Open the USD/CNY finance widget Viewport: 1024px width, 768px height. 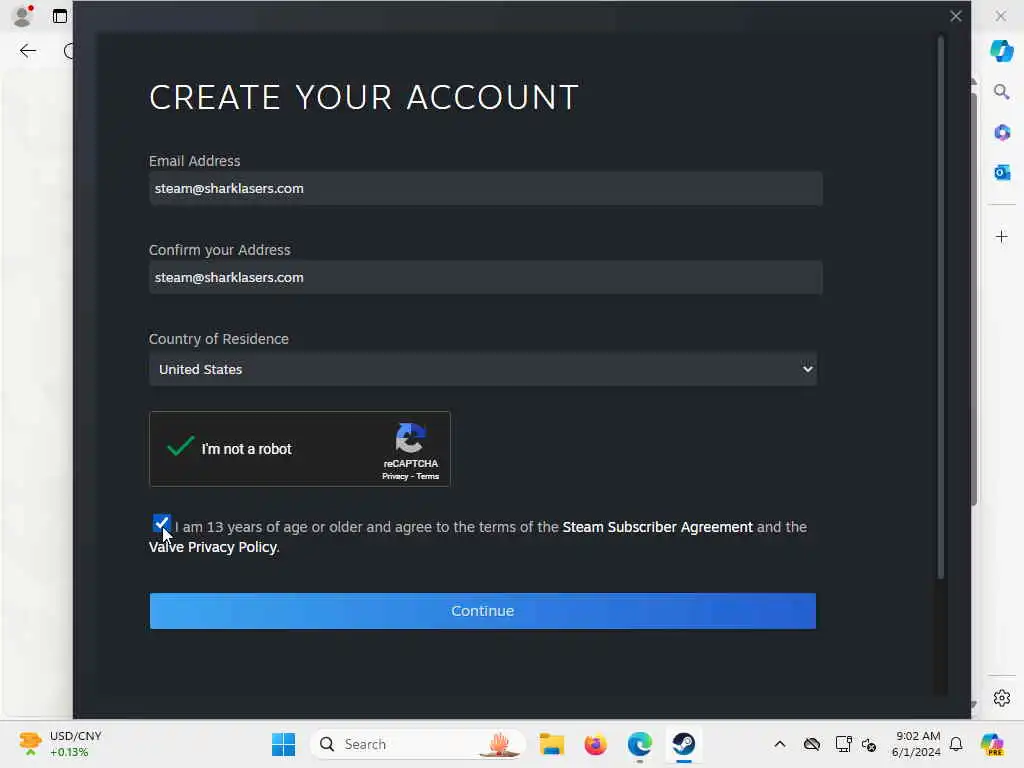coord(60,744)
